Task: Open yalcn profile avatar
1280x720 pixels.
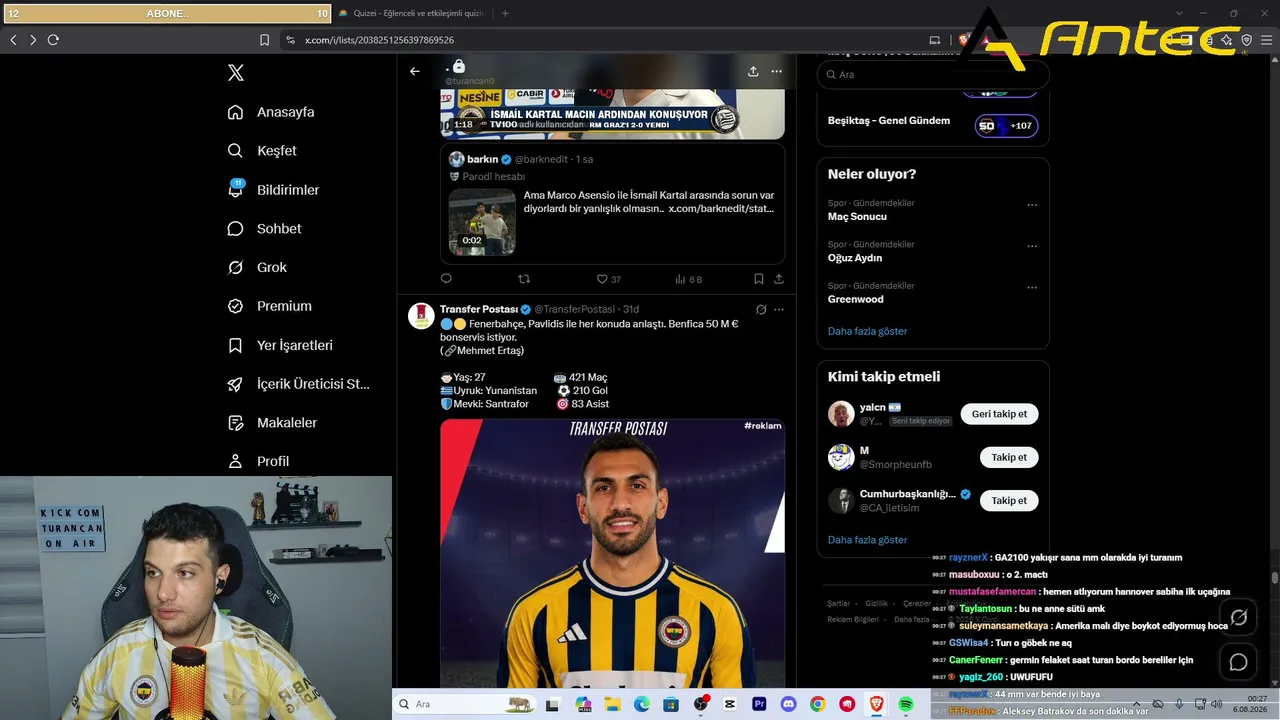Action: click(841, 414)
